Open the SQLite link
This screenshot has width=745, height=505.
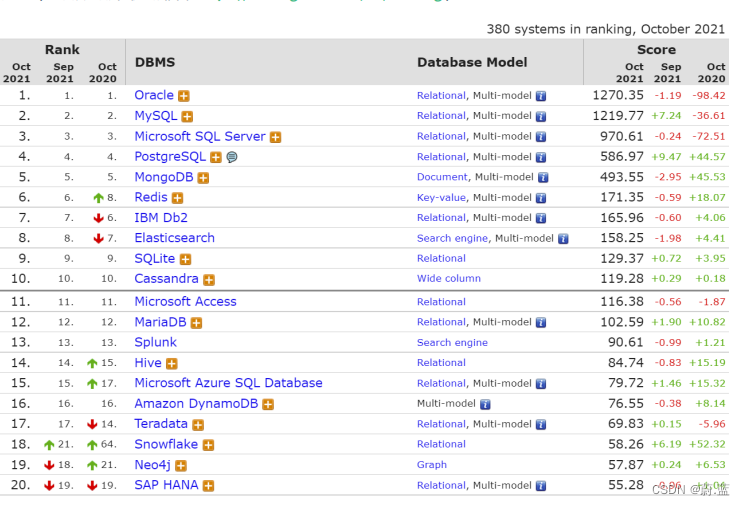tap(155, 258)
